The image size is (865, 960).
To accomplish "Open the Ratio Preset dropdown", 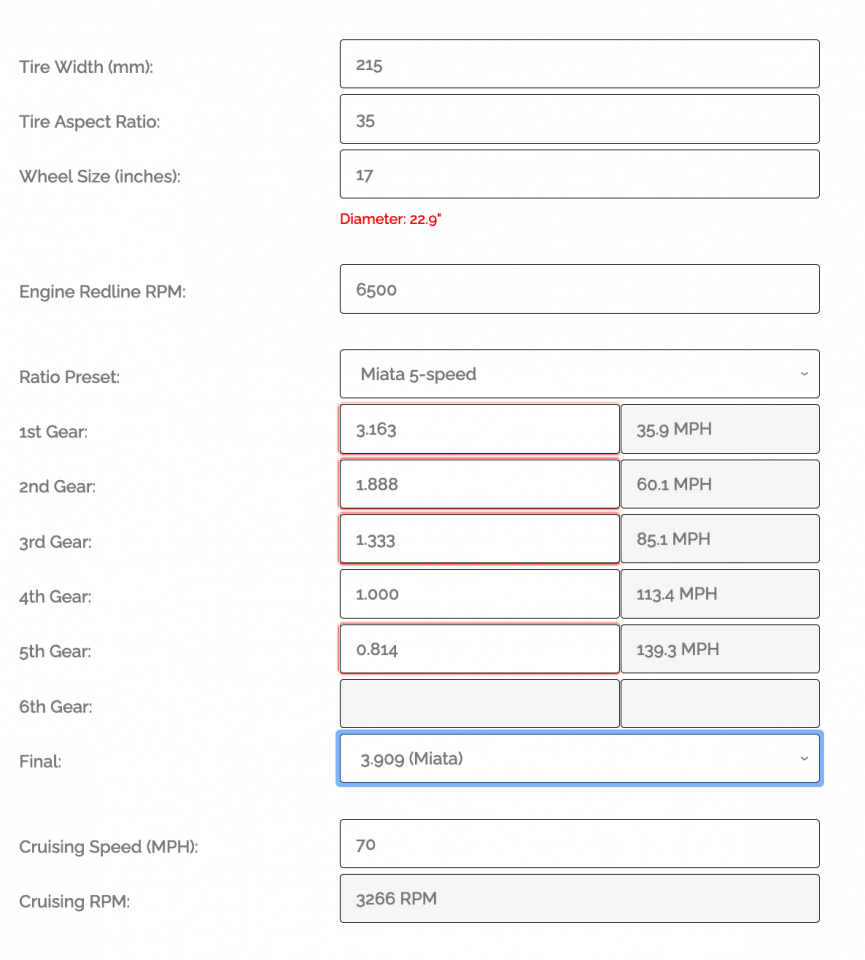I will [x=579, y=374].
